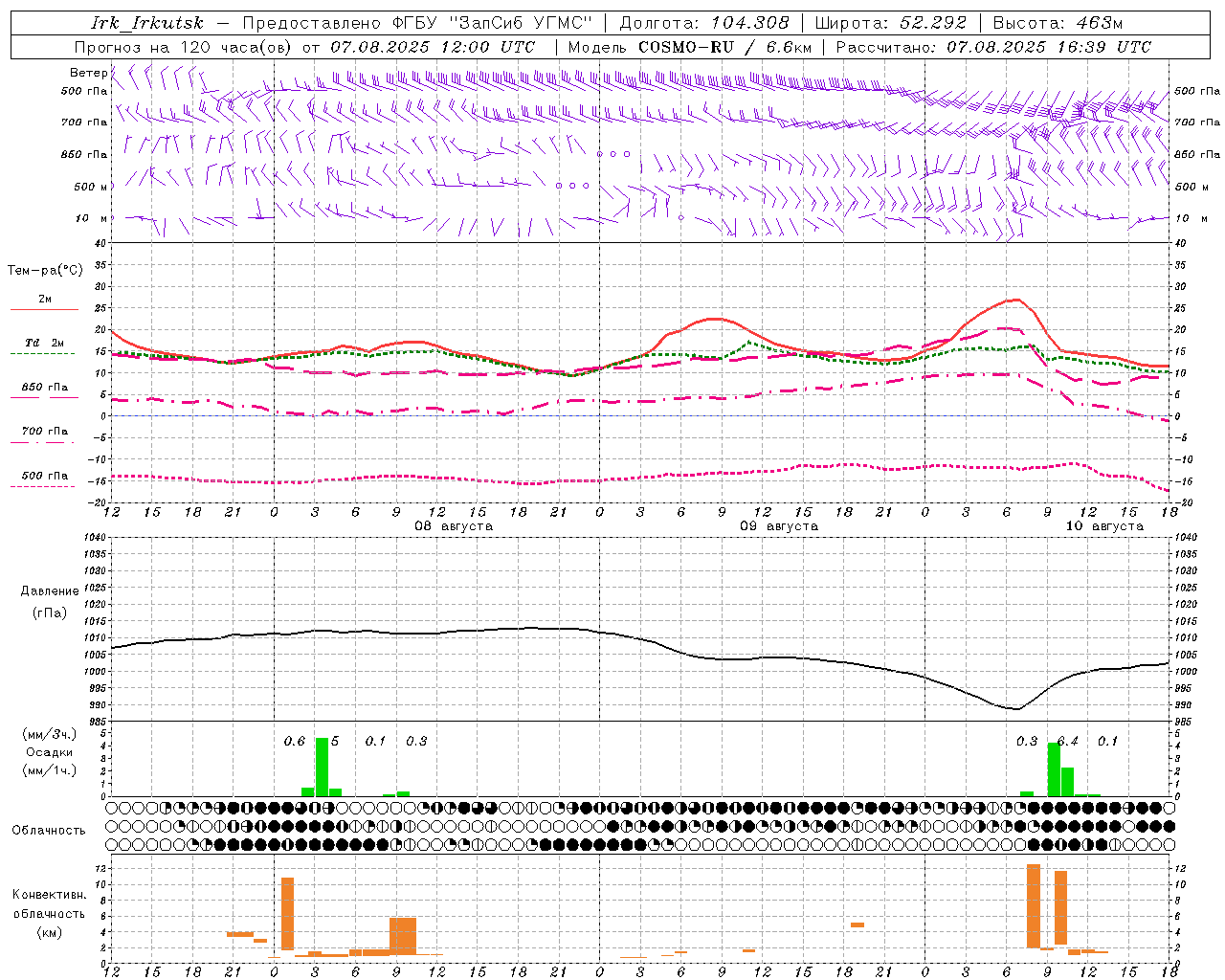Screen dimensions: 1225x980
Task: Click the Конвективн. convective cloud panel label
Action: coord(49,895)
